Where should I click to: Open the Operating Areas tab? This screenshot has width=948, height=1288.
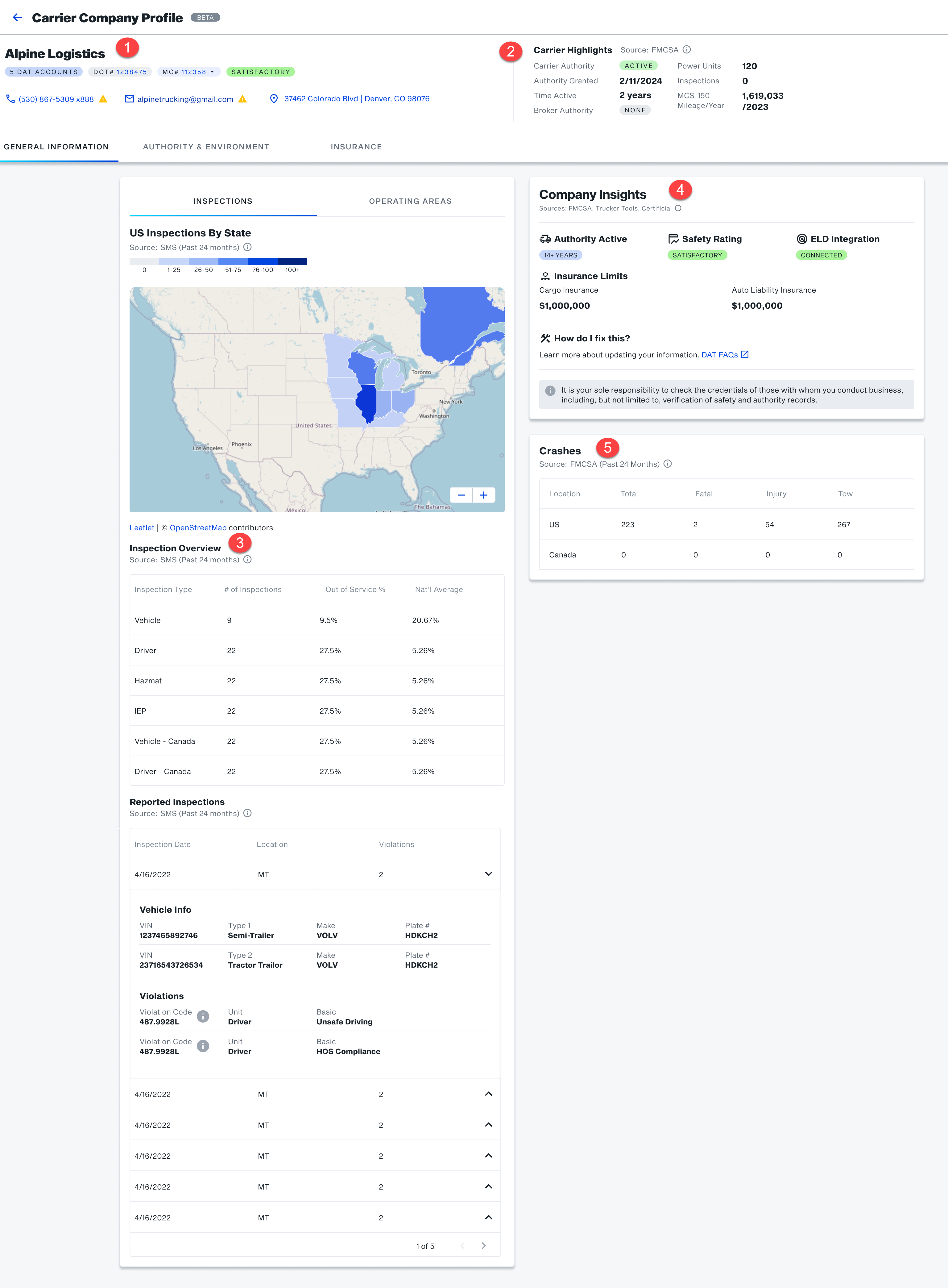[x=410, y=201]
